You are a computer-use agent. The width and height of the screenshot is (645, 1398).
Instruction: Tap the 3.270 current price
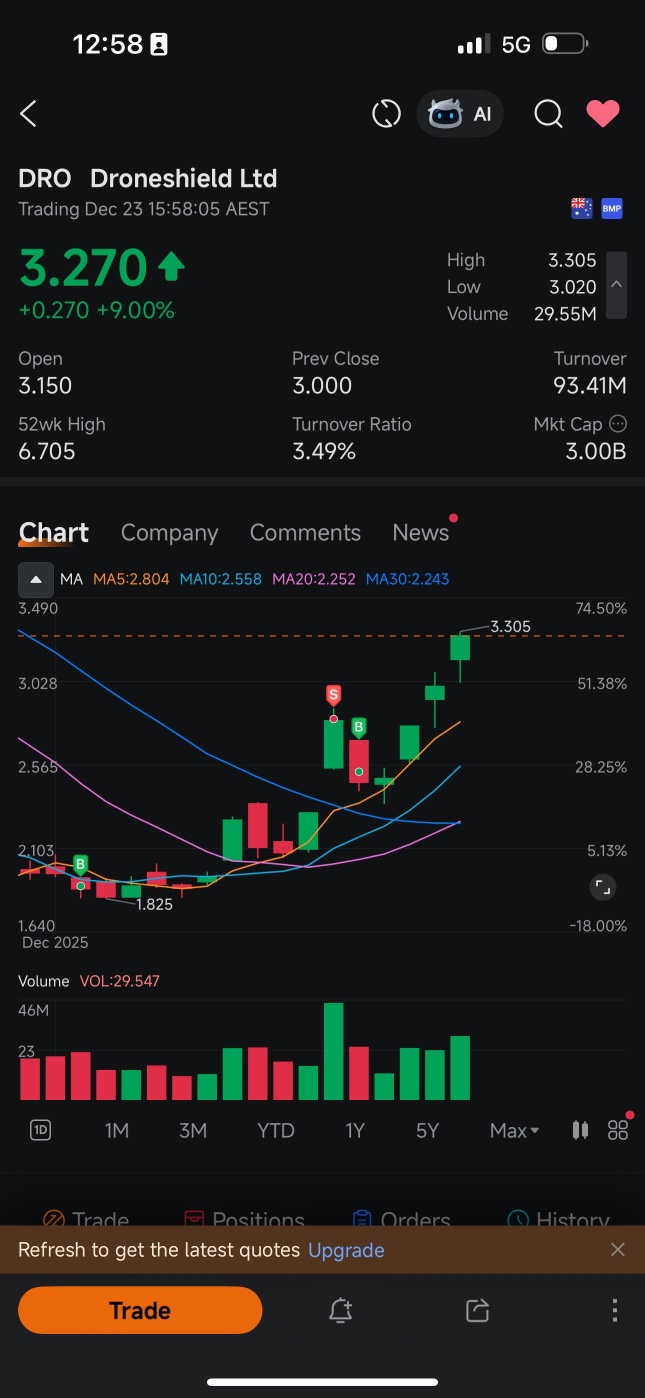pos(83,267)
